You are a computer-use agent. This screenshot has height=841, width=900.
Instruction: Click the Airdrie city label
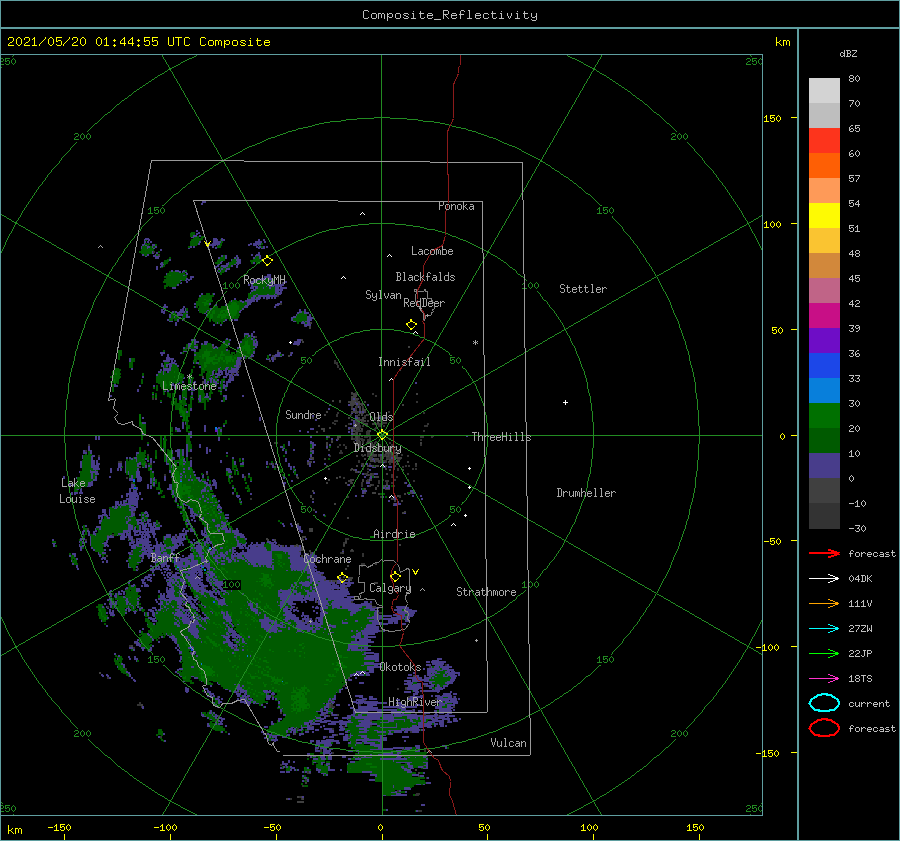click(394, 534)
